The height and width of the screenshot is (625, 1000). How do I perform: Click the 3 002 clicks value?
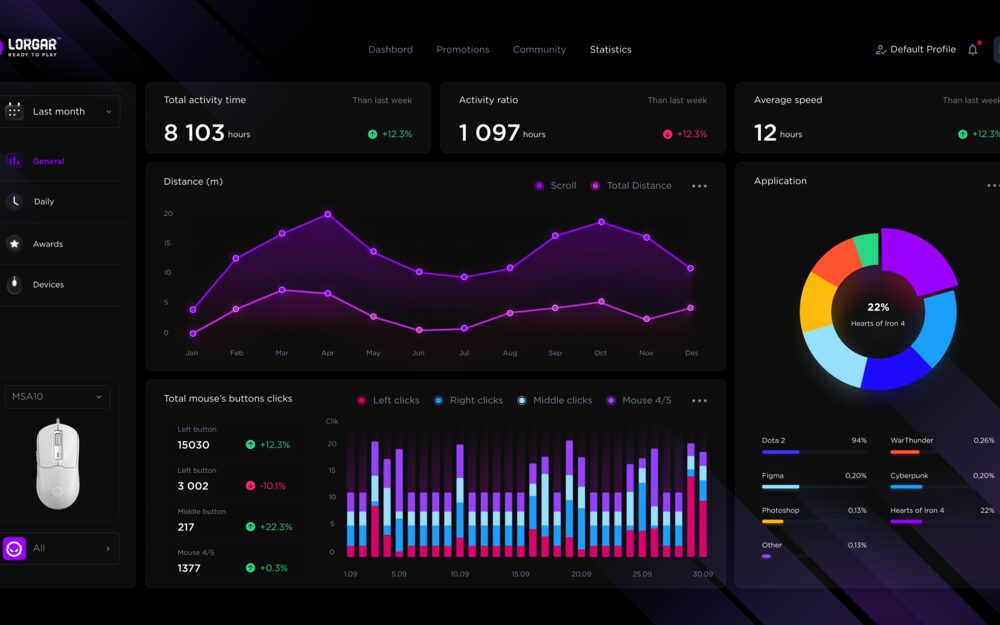pyautogui.click(x=193, y=486)
